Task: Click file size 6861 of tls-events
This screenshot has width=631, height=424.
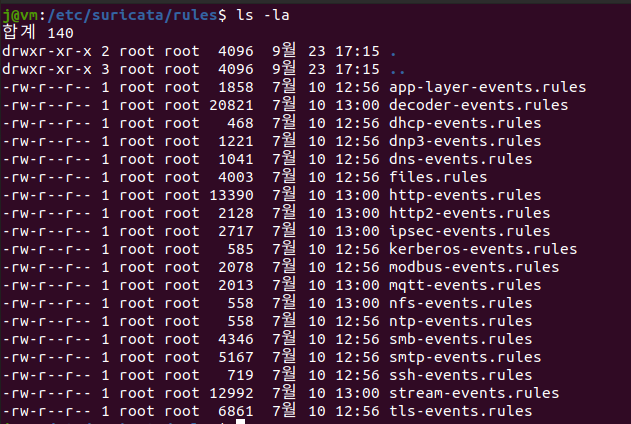Action: [x=236, y=411]
